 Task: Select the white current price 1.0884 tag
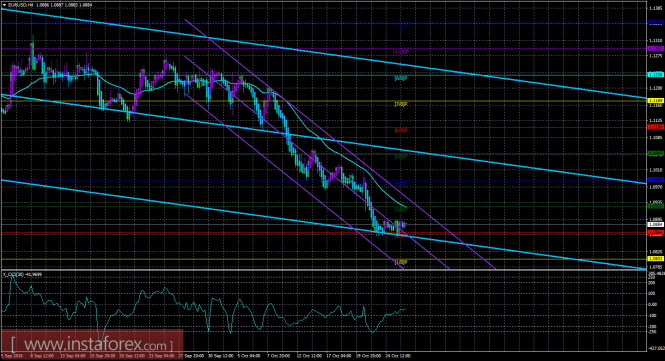(656, 224)
